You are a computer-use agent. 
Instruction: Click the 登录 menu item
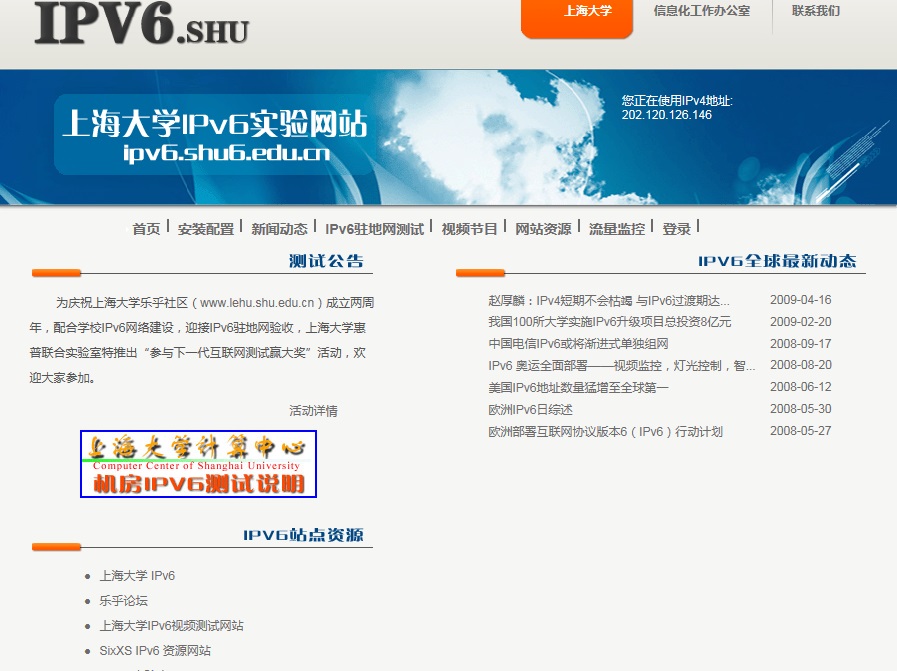pos(677,229)
